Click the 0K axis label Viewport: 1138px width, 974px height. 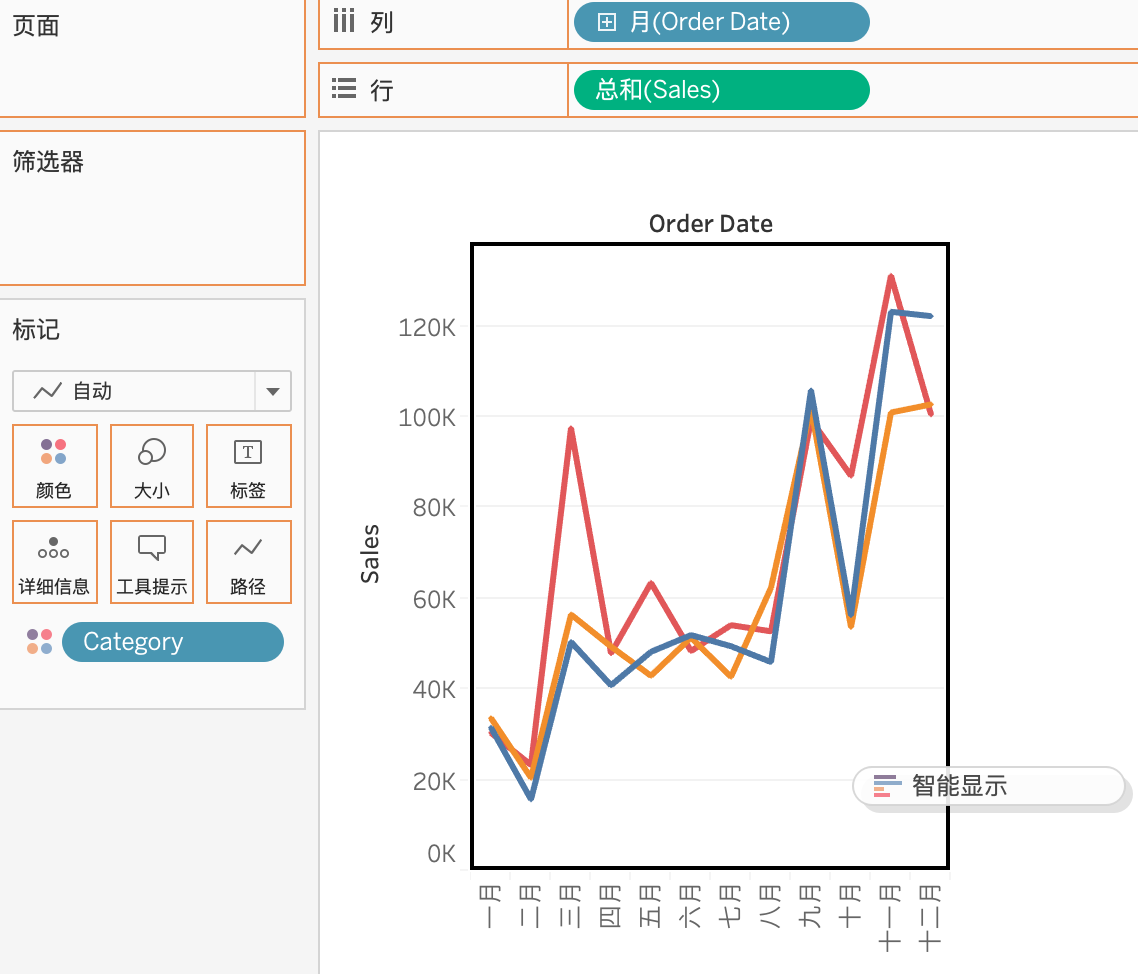pos(441,854)
